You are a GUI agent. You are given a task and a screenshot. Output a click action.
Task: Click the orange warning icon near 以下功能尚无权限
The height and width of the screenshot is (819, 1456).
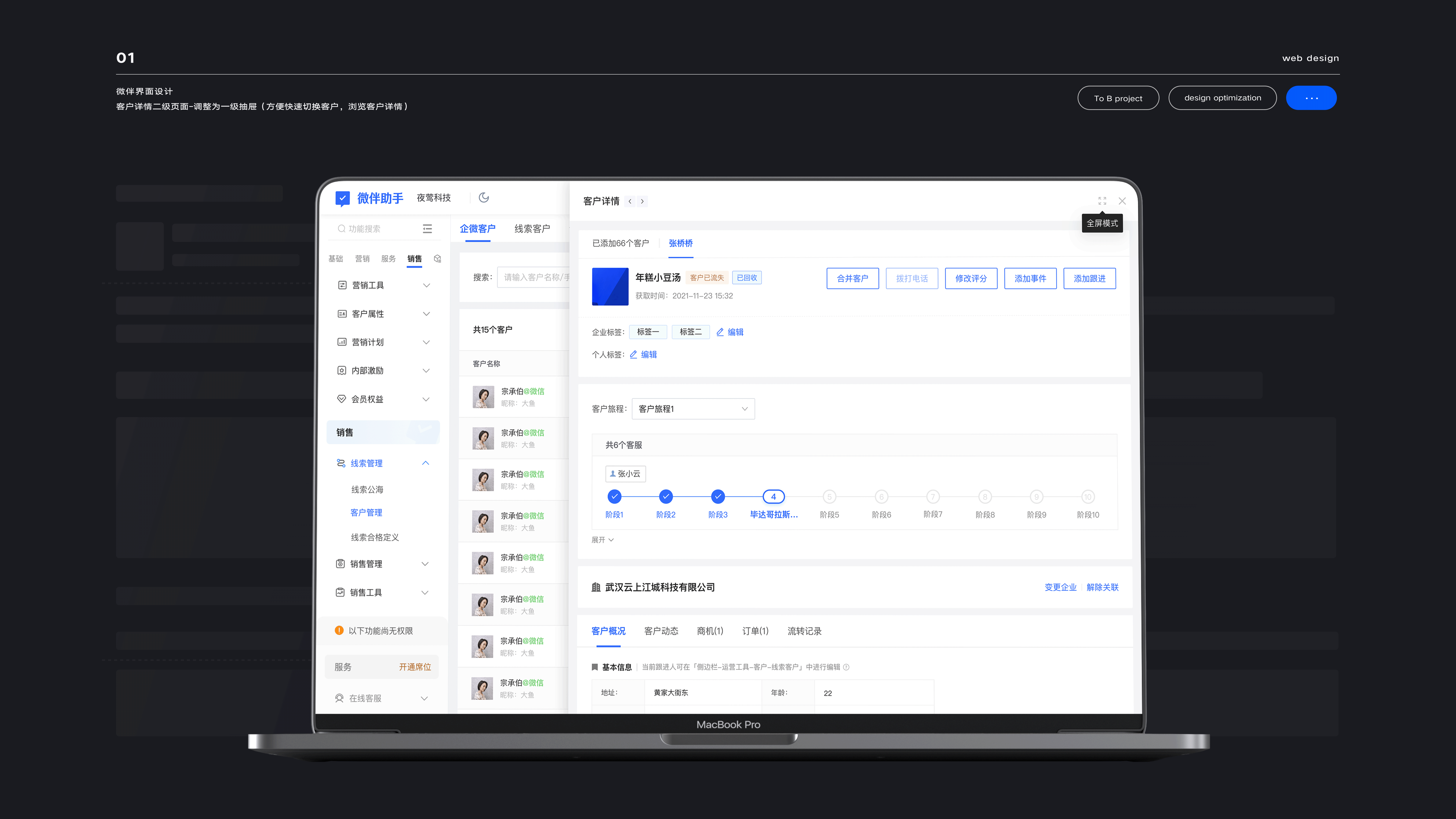pyautogui.click(x=339, y=630)
